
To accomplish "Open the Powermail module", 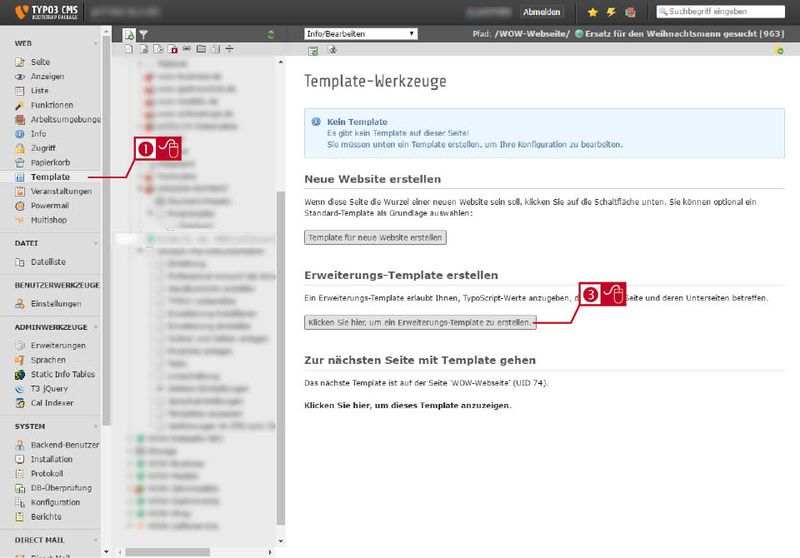I will coord(49,206).
